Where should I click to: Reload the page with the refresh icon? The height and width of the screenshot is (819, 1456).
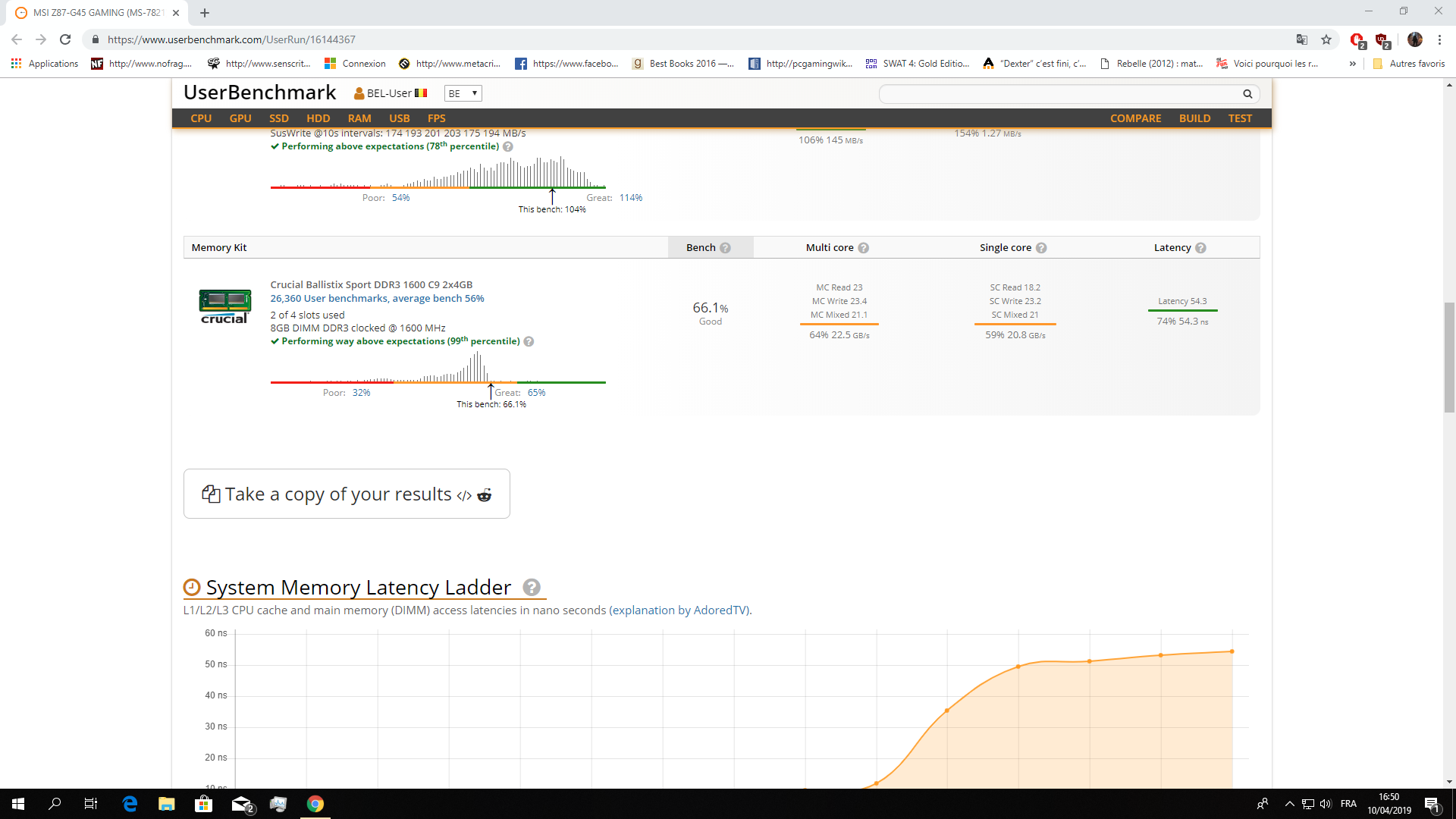pyautogui.click(x=65, y=39)
